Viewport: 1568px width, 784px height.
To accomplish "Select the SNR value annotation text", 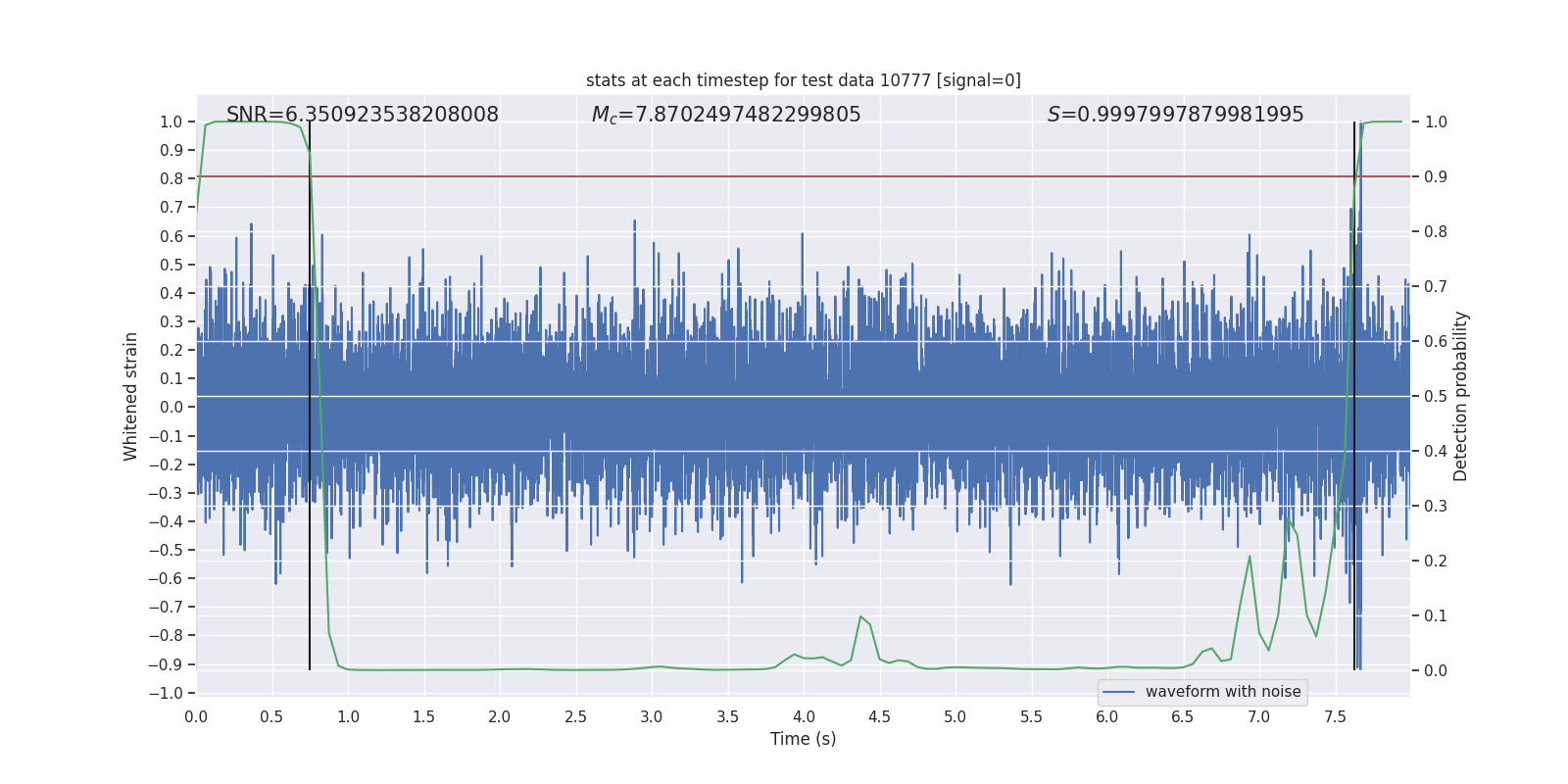I will point(362,115).
